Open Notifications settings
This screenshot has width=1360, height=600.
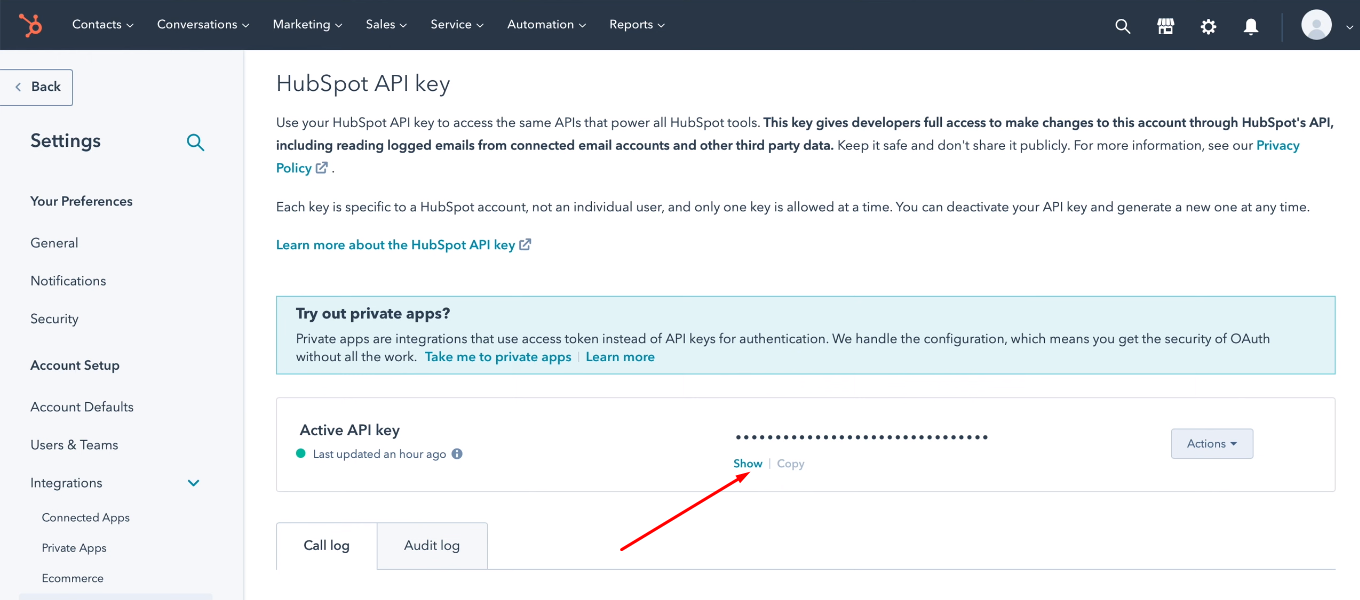coord(68,281)
